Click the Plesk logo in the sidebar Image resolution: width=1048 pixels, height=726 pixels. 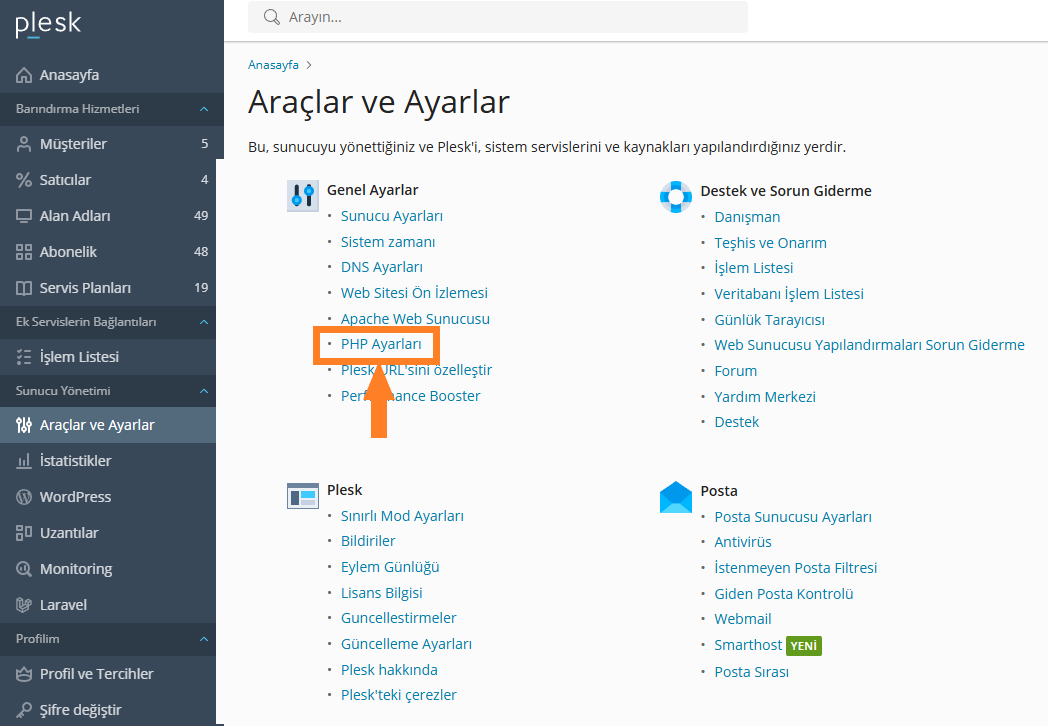point(48,24)
